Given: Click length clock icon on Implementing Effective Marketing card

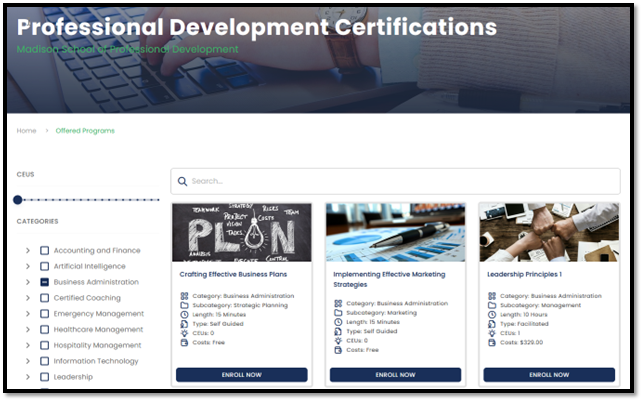Looking at the screenshot, I should pyautogui.click(x=338, y=322).
